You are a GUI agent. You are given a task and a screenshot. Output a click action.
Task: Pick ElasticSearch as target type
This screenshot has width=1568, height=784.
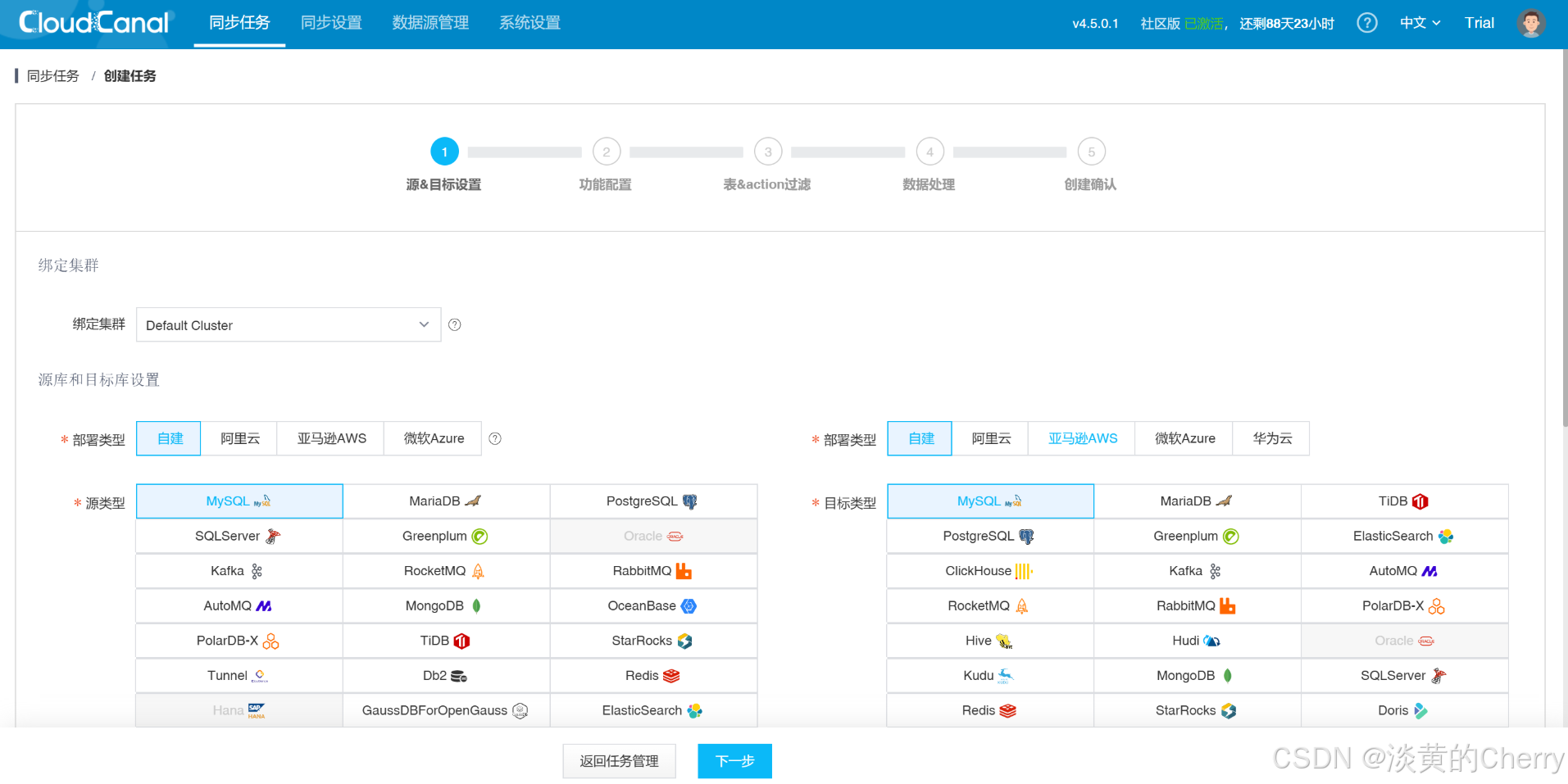1405,537
